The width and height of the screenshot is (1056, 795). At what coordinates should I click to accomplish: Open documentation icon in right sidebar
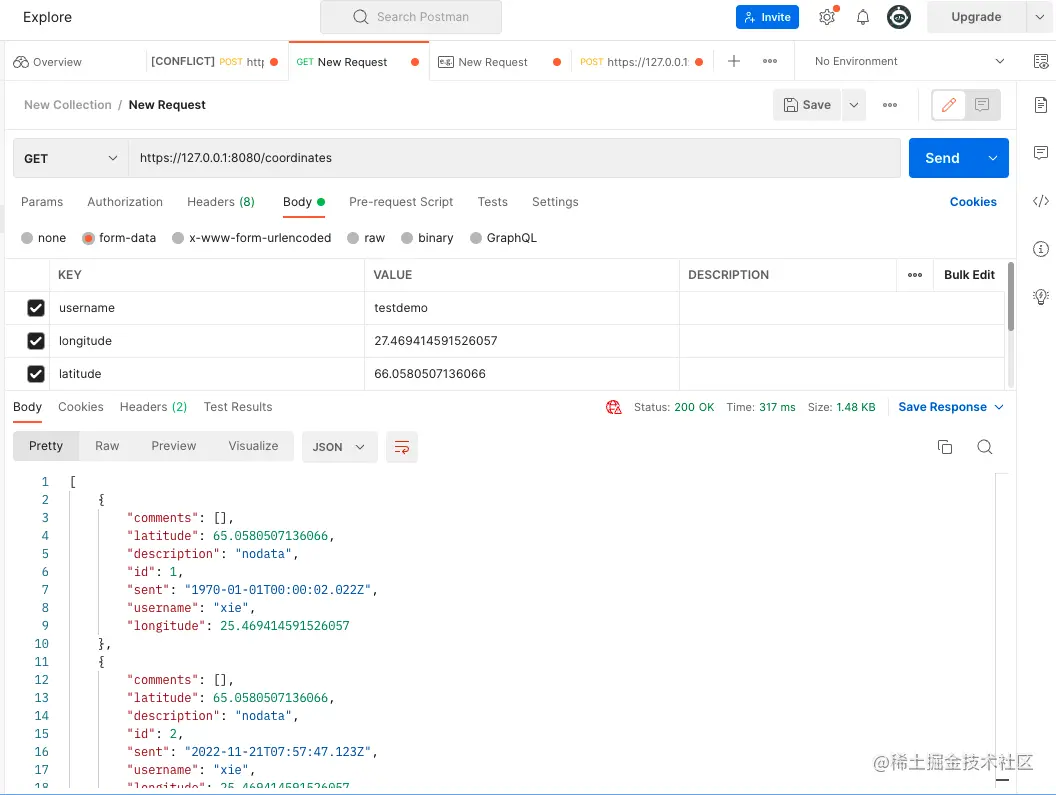(1041, 104)
